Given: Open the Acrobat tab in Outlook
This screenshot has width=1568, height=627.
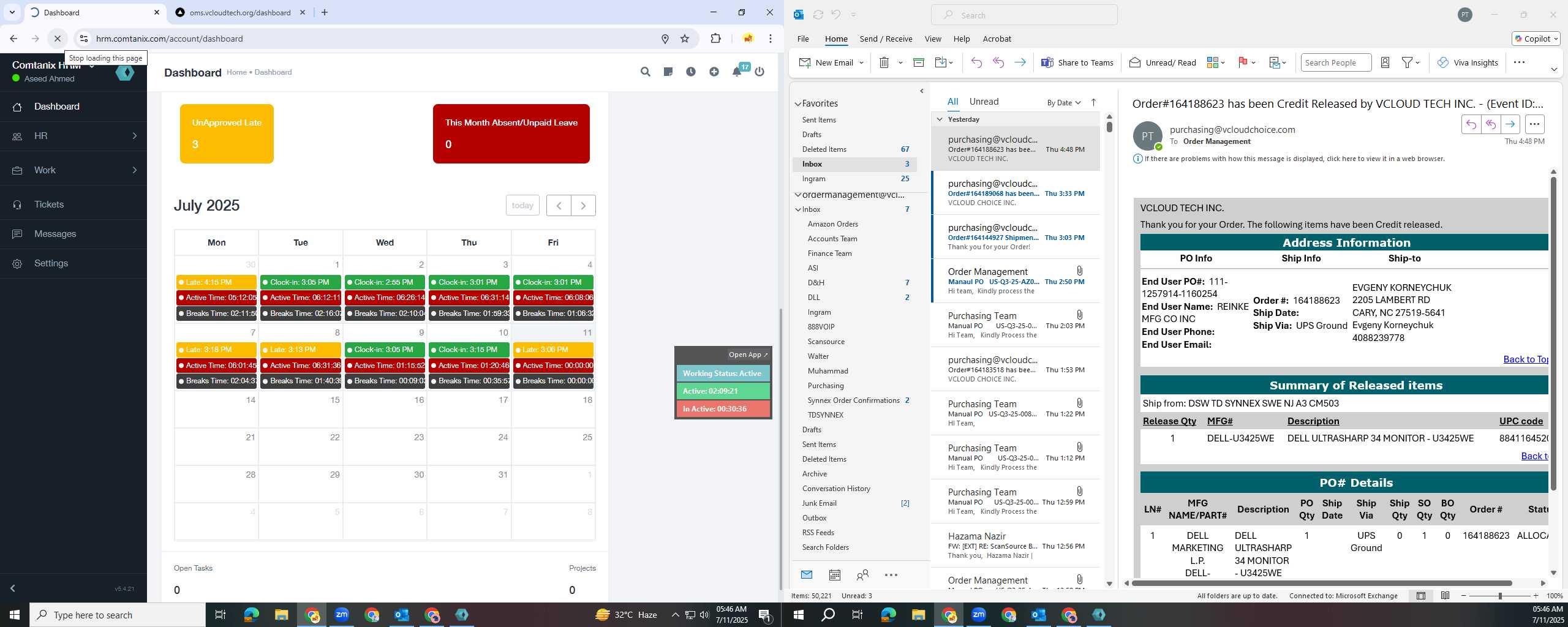Looking at the screenshot, I should 997,39.
